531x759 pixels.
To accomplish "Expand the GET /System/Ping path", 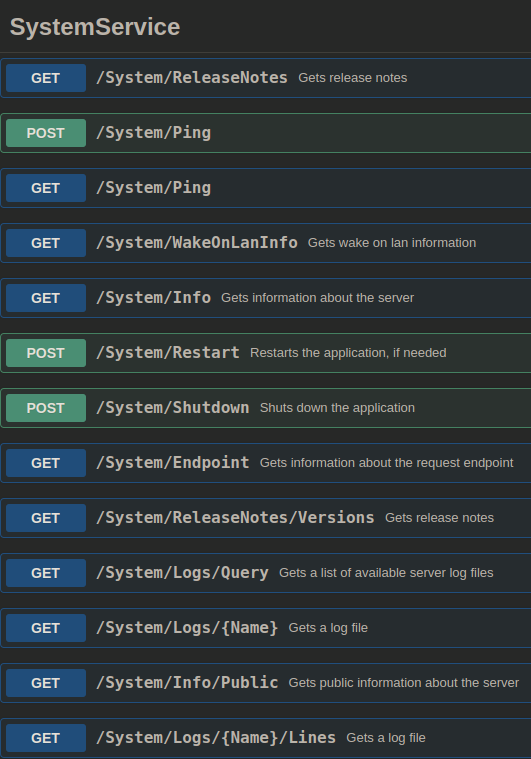I will click(153, 188).
